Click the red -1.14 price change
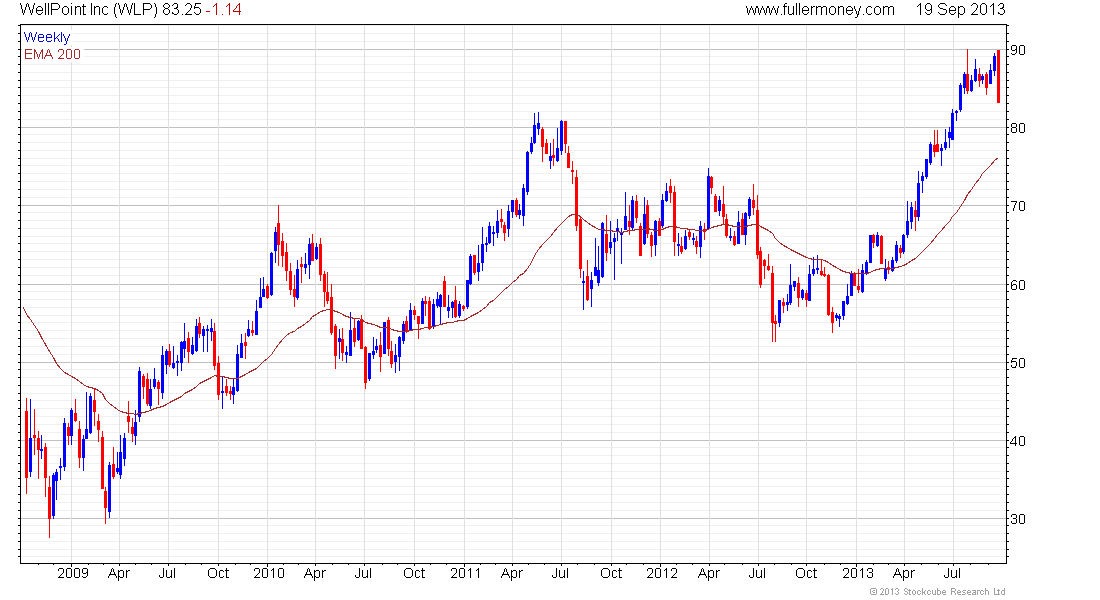Screen dimensions: 1100x600 tap(224, 10)
